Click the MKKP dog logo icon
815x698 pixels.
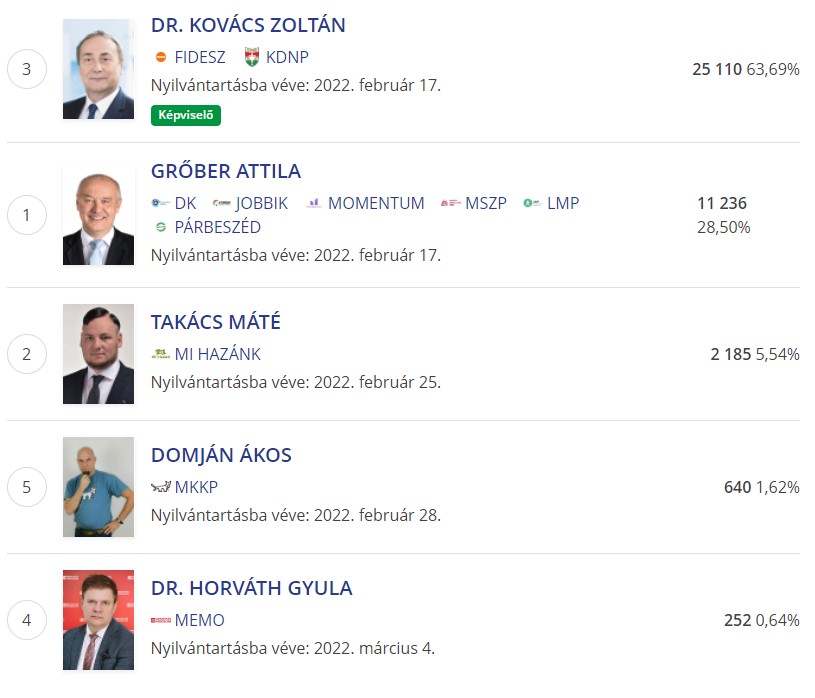[x=161, y=487]
